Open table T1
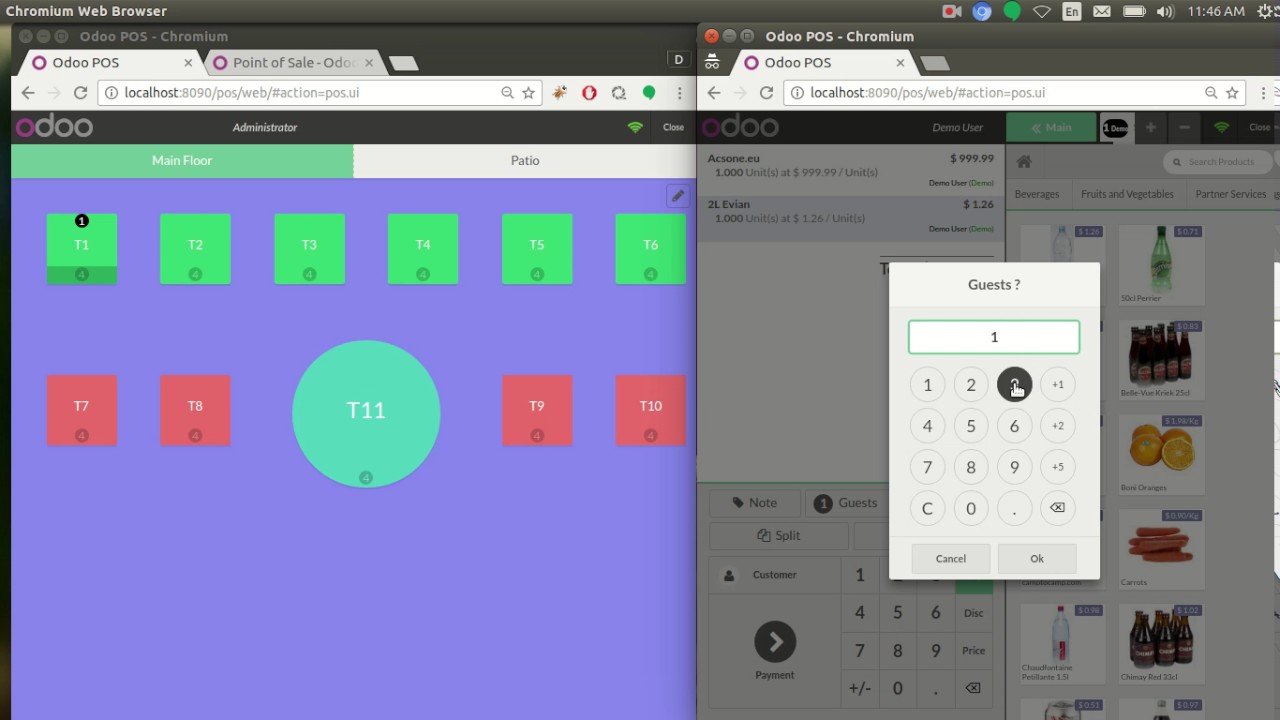This screenshot has width=1280, height=720. [x=82, y=249]
